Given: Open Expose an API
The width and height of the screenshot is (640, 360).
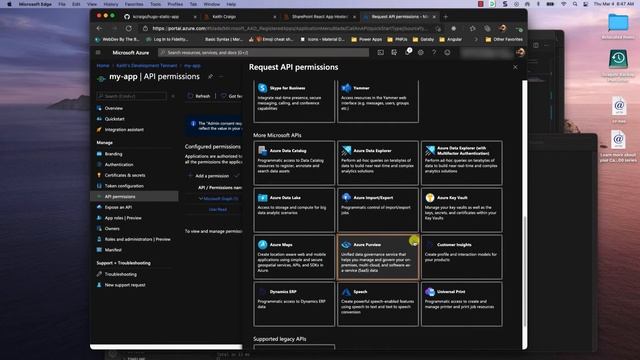Looking at the screenshot, I should coord(118,207).
